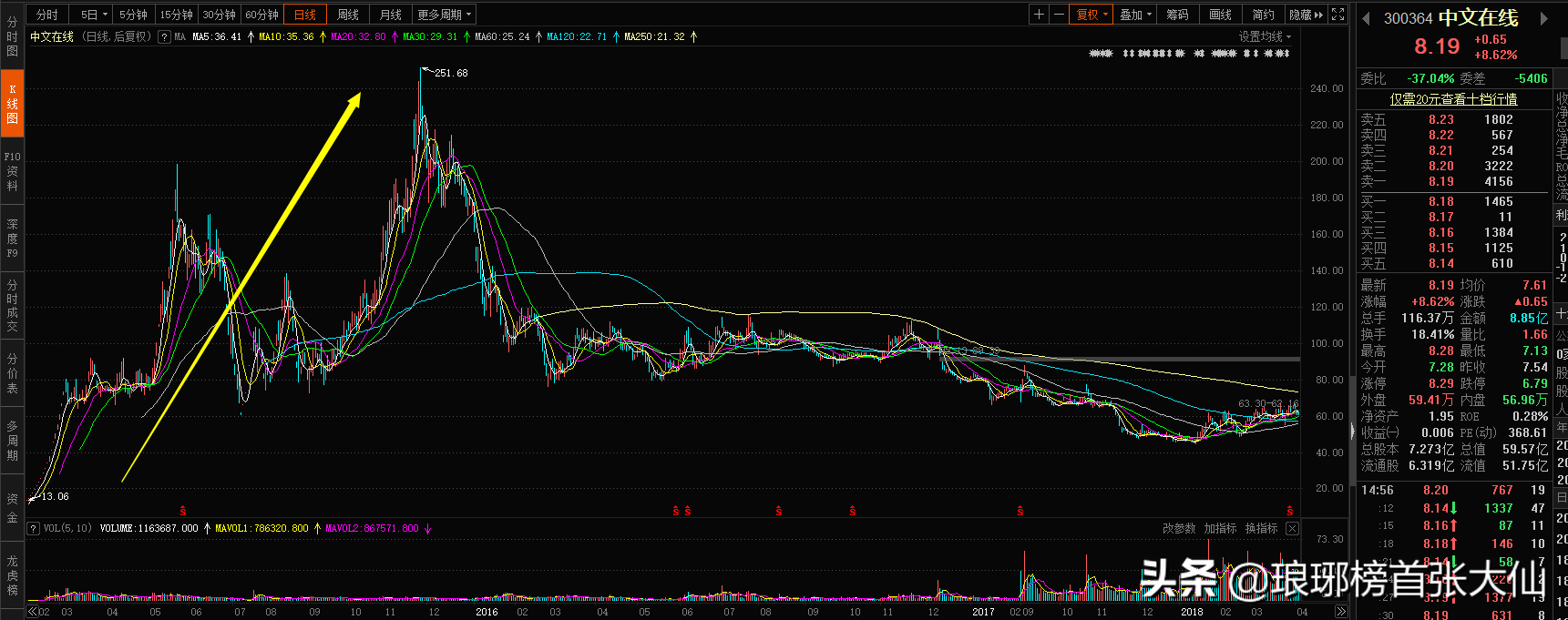Screen dimensions: 1568x620
Task: Open the F10 资料 sidebar tab
Action: click(x=12, y=171)
